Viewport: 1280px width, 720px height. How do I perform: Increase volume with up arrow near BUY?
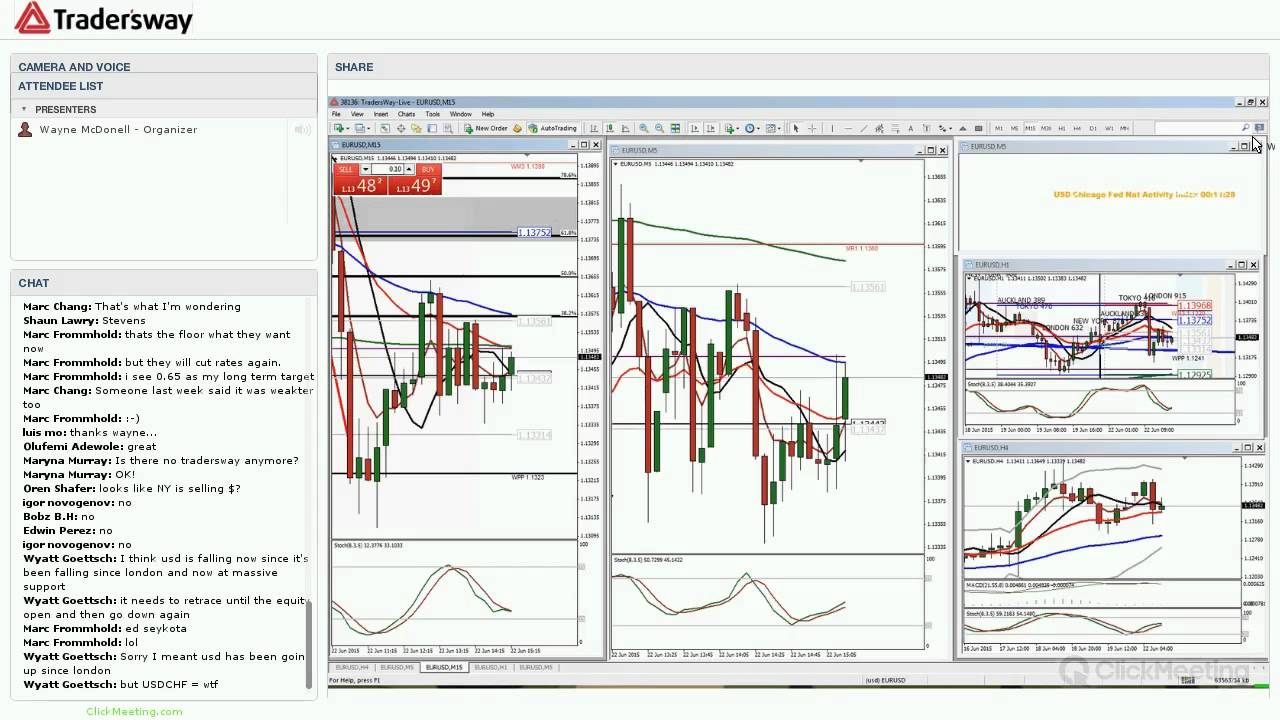[x=408, y=169]
